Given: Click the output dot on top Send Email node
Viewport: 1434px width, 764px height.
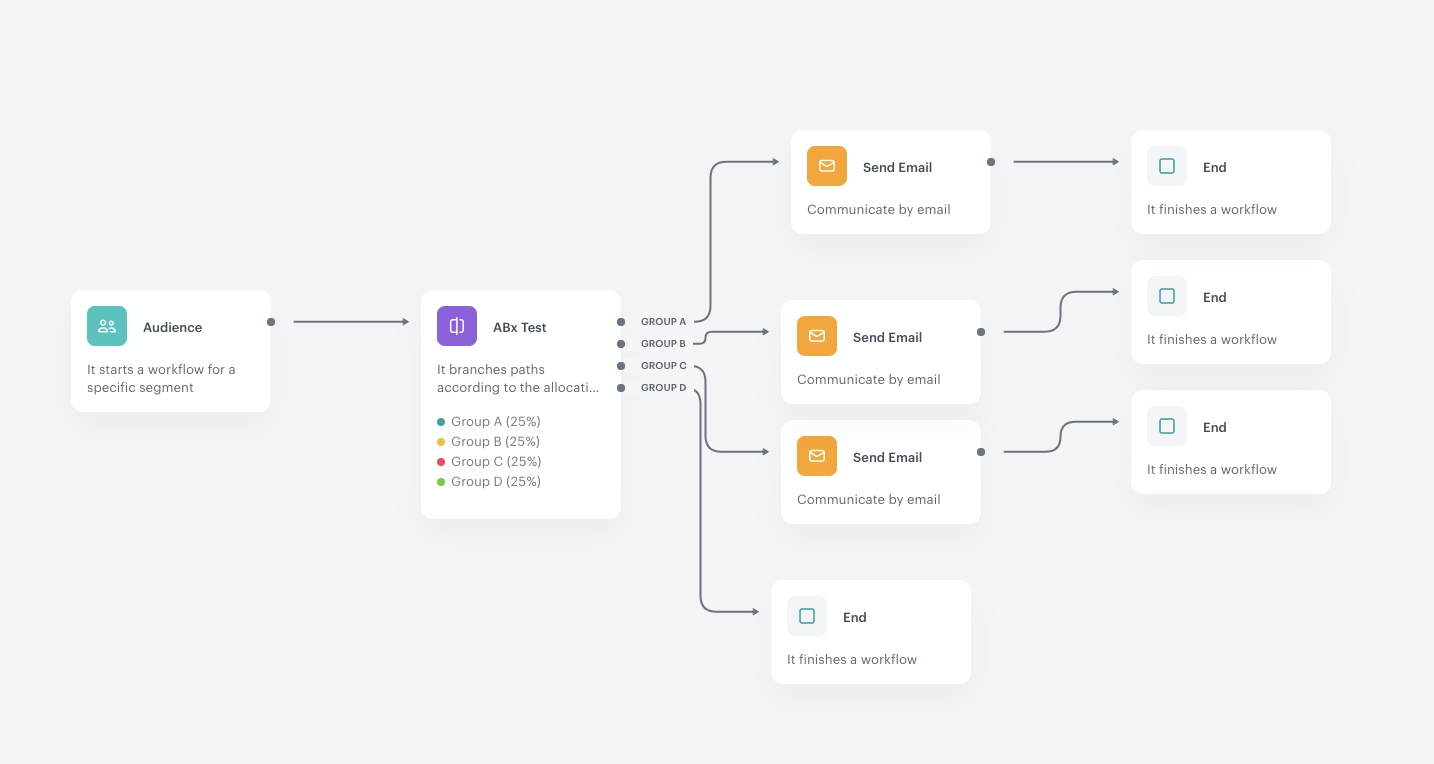Looking at the screenshot, I should click(990, 161).
